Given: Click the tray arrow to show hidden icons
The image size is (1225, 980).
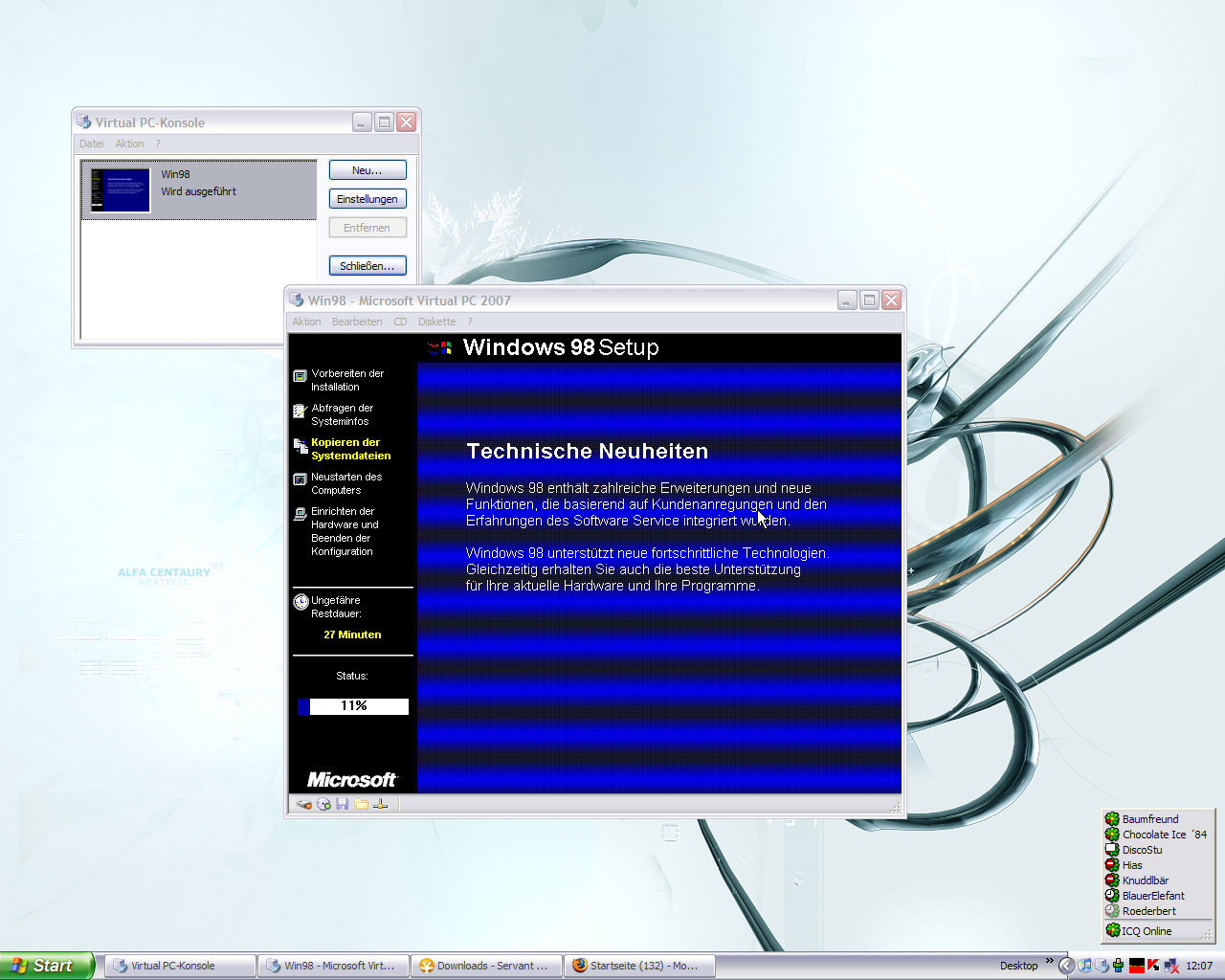Looking at the screenshot, I should coord(1066,966).
